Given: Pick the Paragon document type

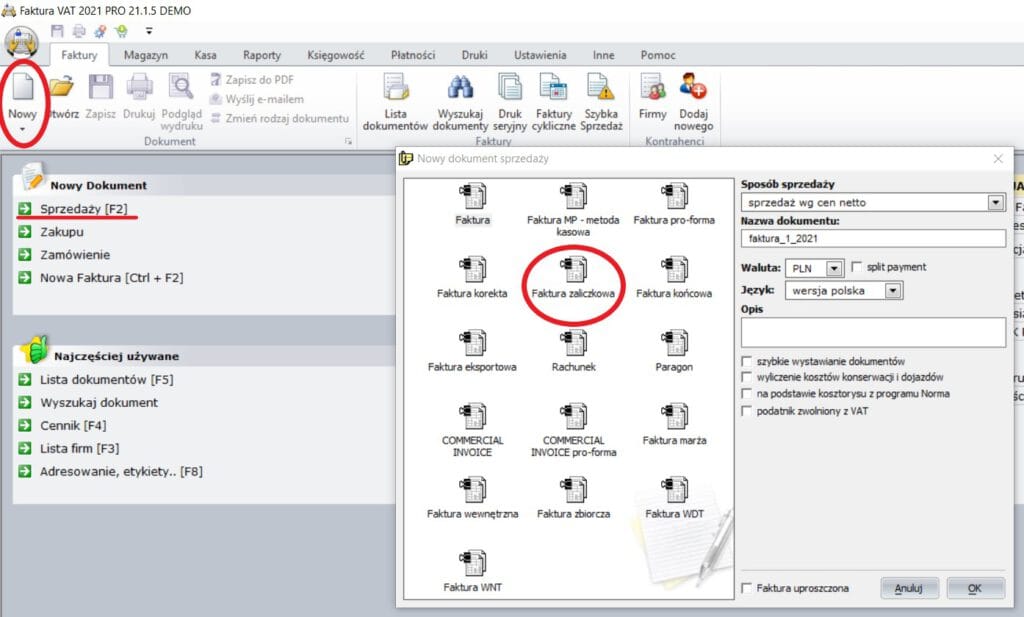Looking at the screenshot, I should tap(674, 350).
